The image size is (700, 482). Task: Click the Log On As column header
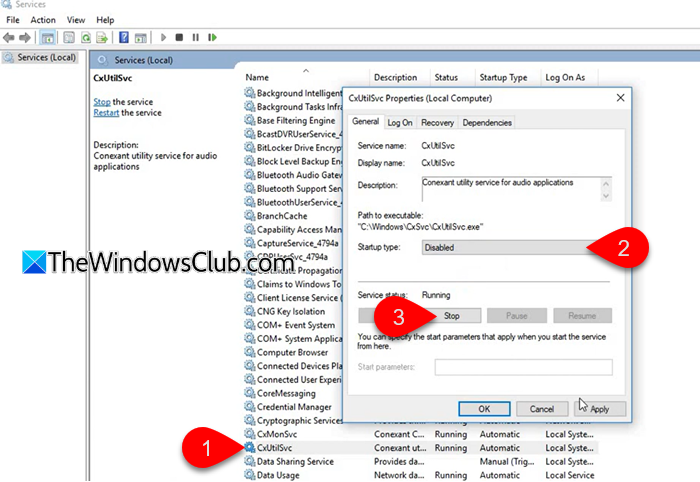(565, 77)
